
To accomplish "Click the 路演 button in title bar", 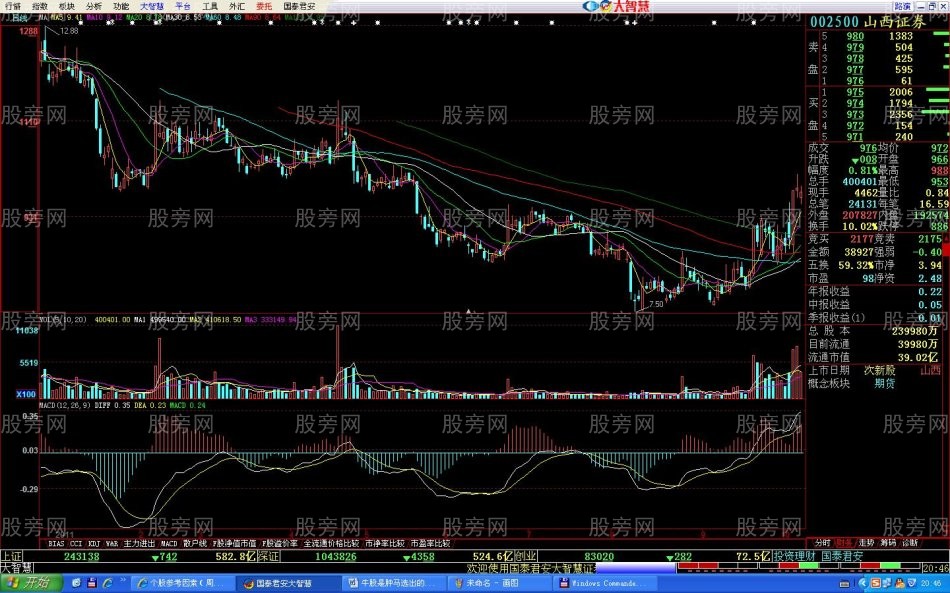I will click(902, 6).
